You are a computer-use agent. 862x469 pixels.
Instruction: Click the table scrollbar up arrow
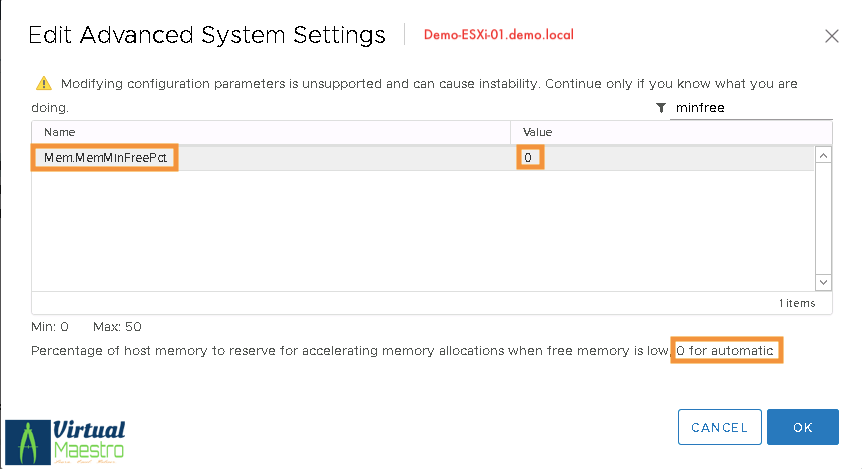(x=824, y=156)
